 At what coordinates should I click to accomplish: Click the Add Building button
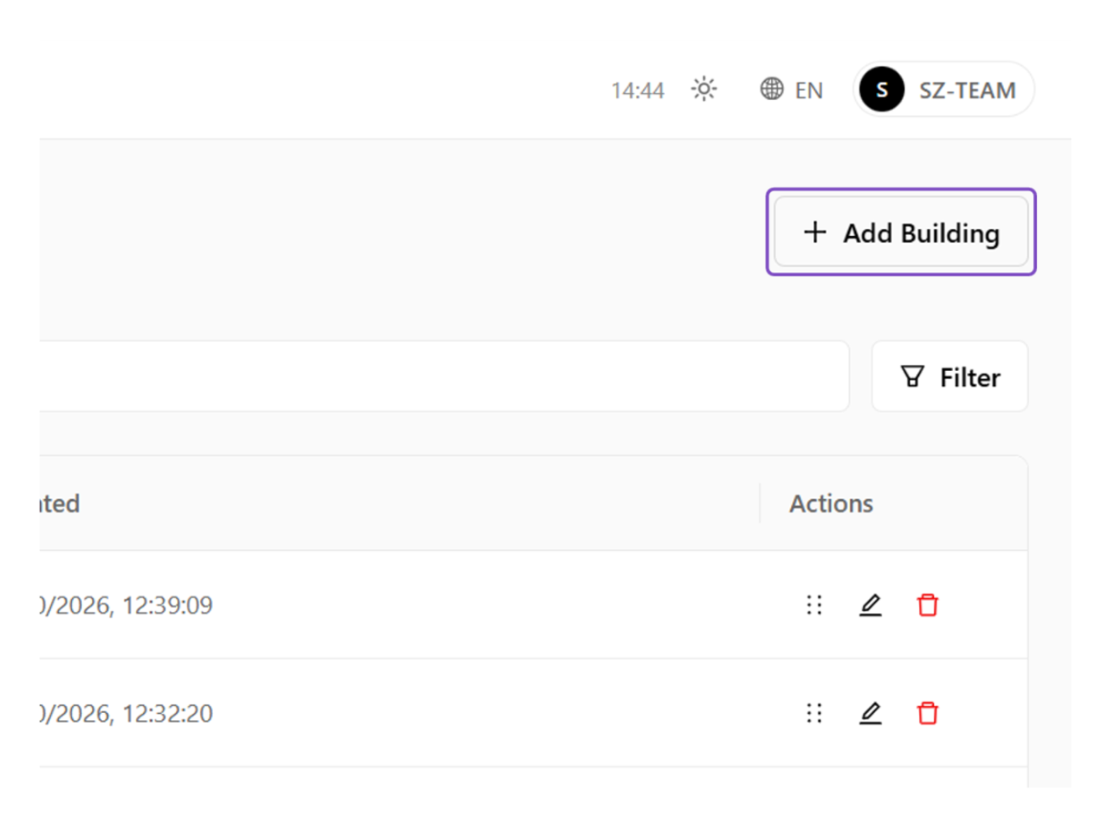tap(901, 232)
